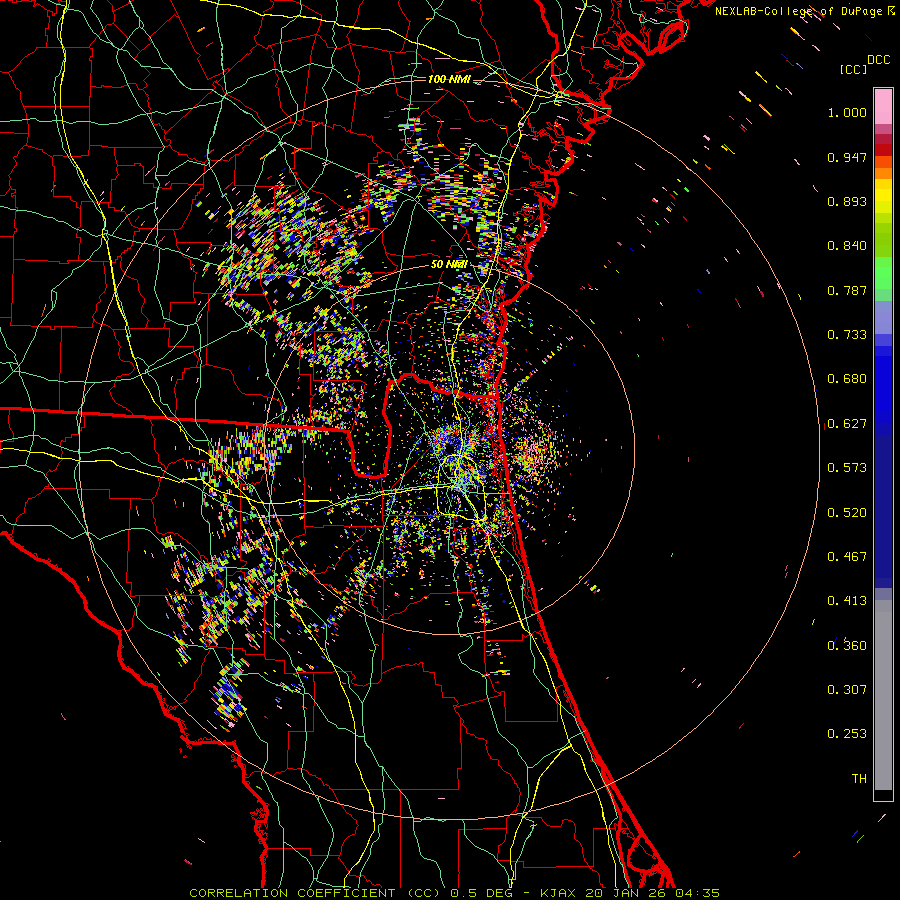Click the 0.627 scale value

(x=847, y=424)
